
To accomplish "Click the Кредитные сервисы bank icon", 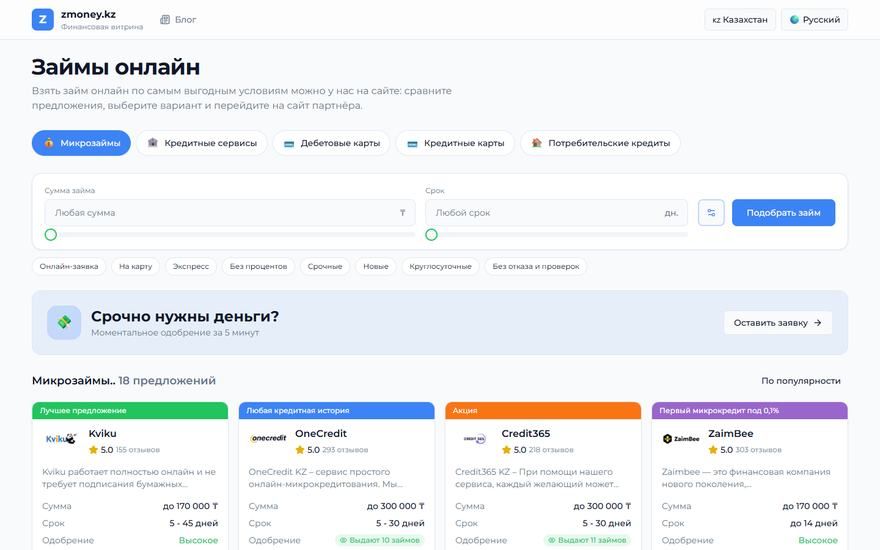I will pos(153,143).
